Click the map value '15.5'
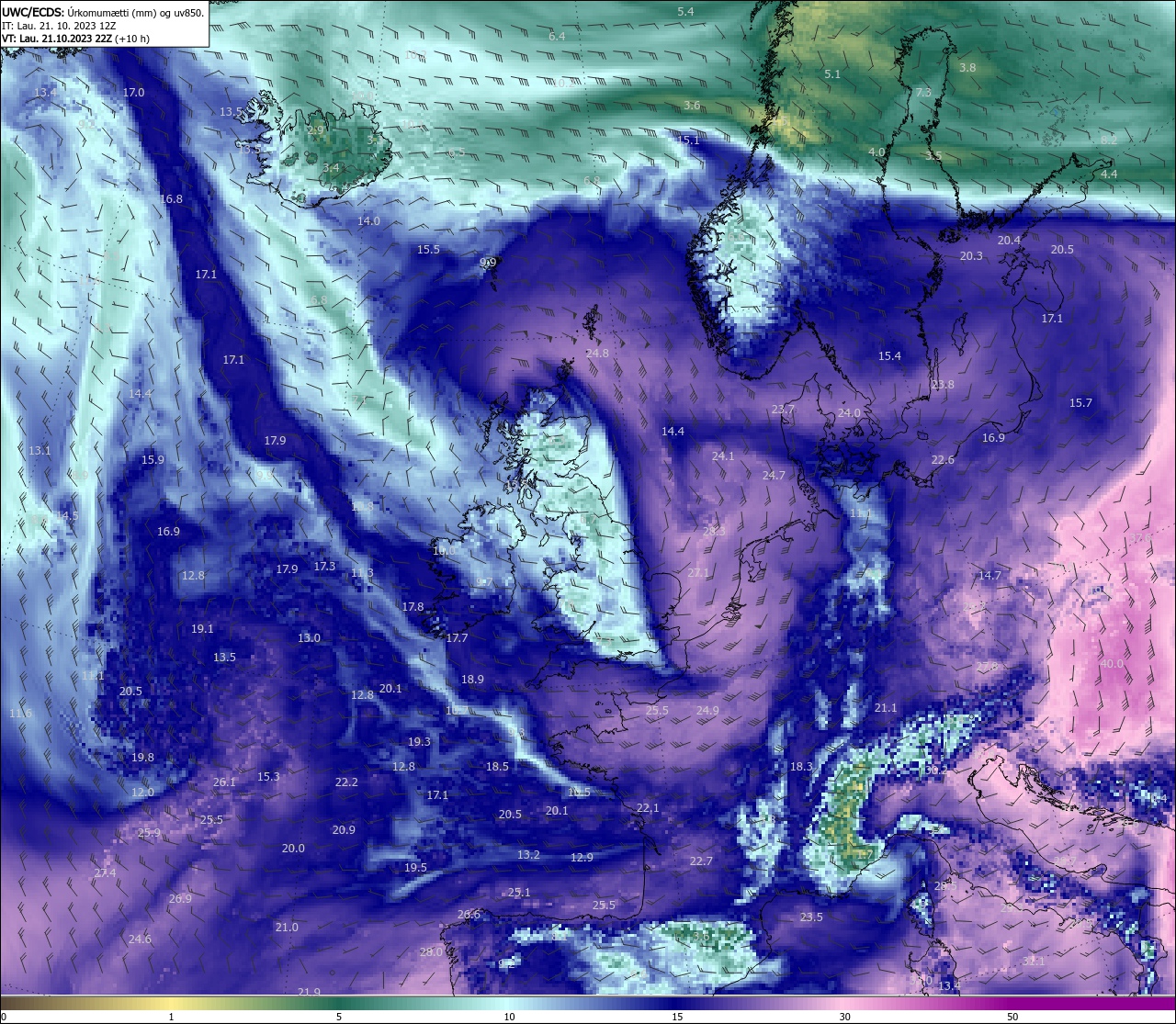This screenshot has width=1176, height=1024. pyautogui.click(x=428, y=250)
